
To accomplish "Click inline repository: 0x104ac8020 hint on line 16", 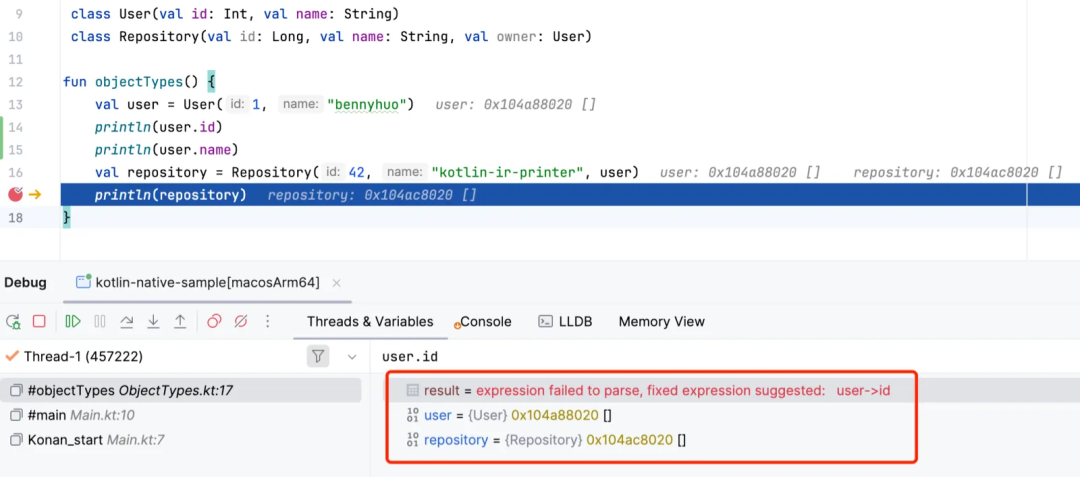I will click(x=957, y=172).
